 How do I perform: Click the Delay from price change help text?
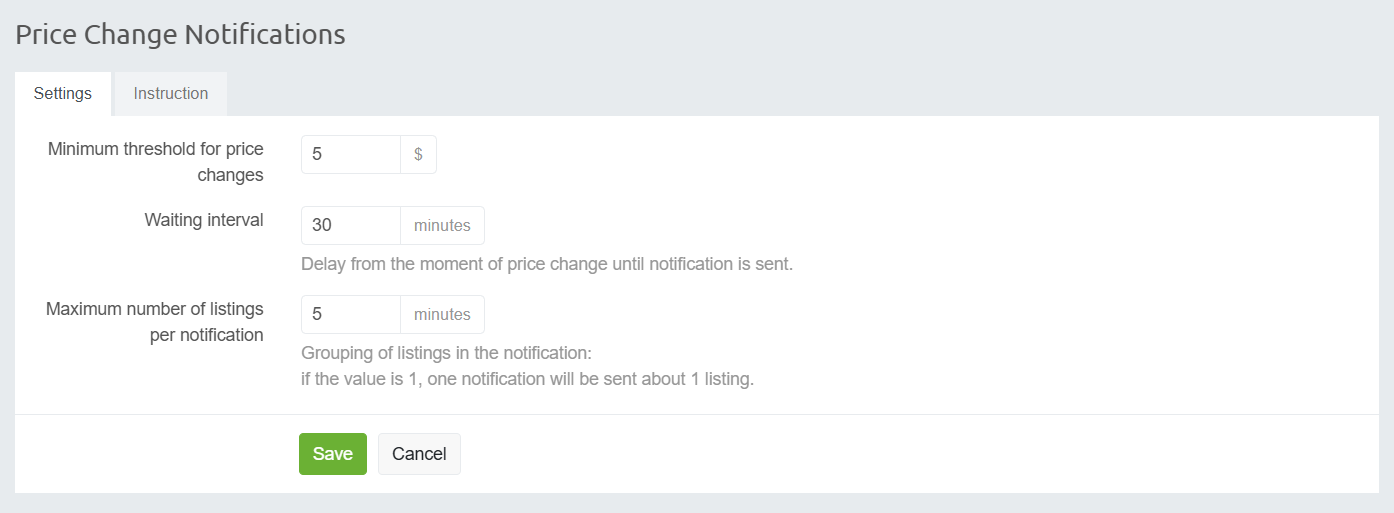click(546, 265)
